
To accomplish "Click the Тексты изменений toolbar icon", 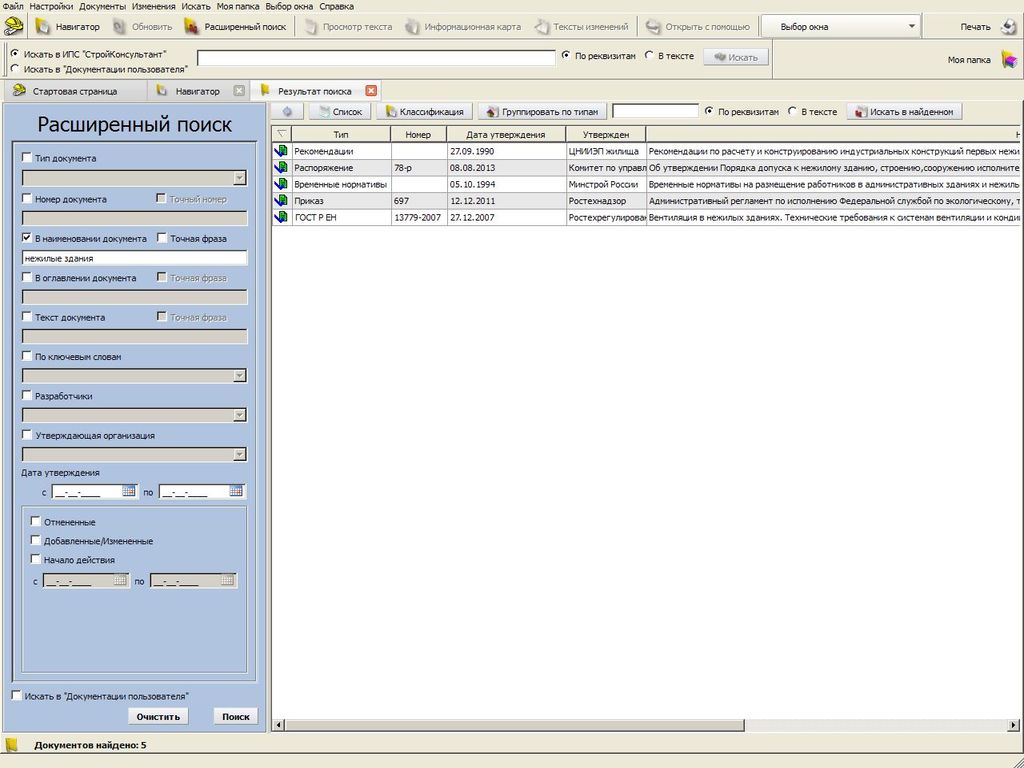I will point(541,27).
